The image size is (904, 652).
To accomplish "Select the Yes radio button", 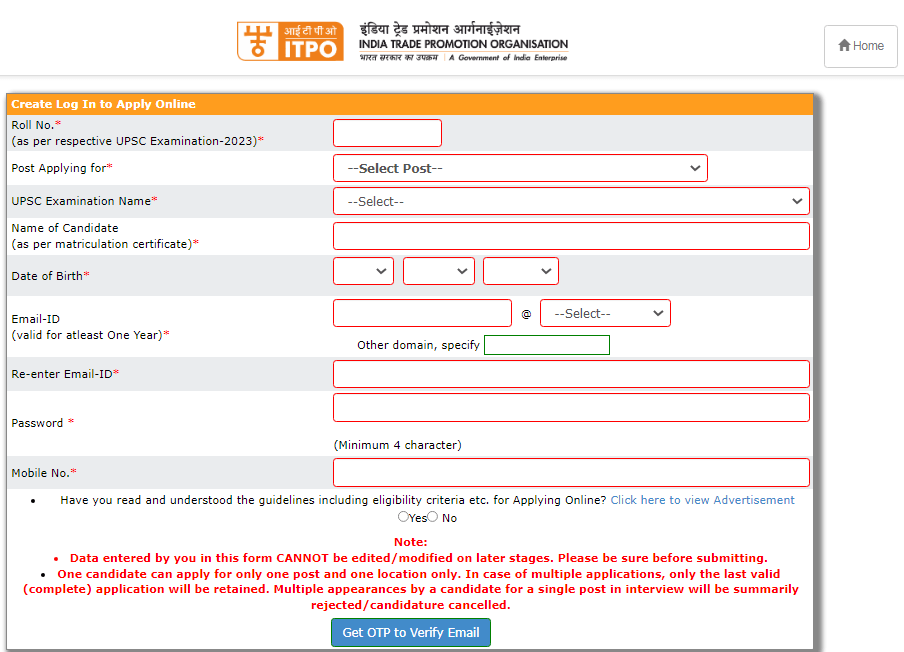I will click(403, 517).
